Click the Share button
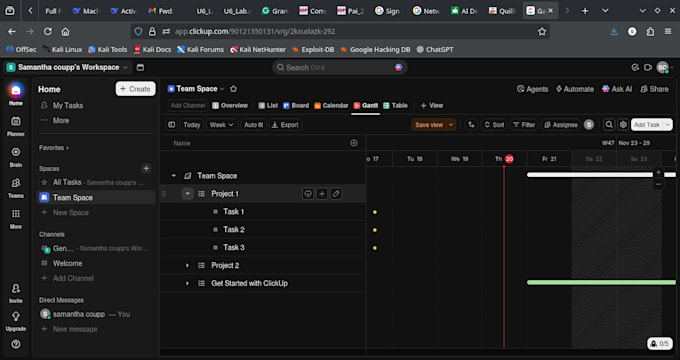680x360 pixels. 654,89
